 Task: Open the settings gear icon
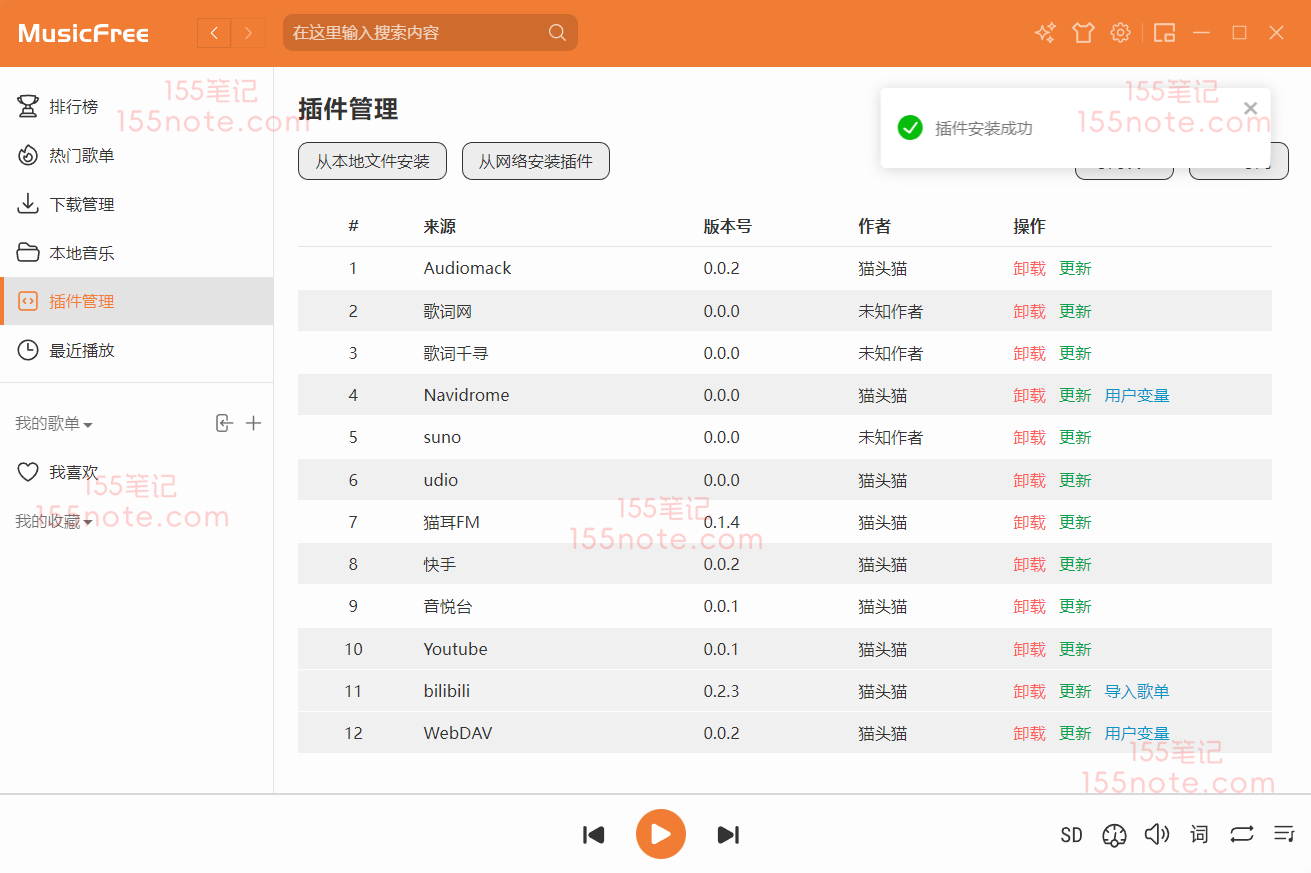pos(1120,33)
